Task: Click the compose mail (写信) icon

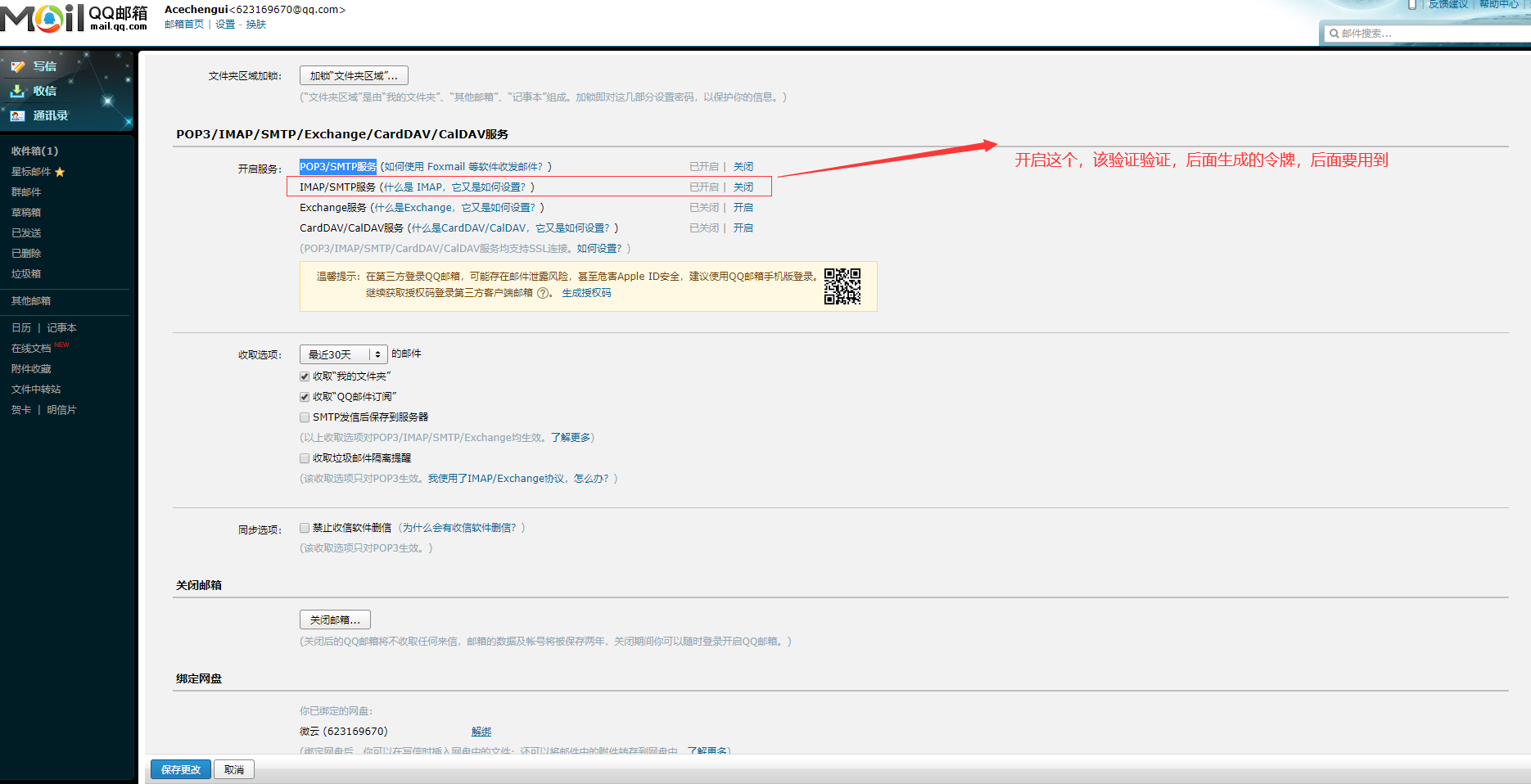Action: click(x=18, y=66)
